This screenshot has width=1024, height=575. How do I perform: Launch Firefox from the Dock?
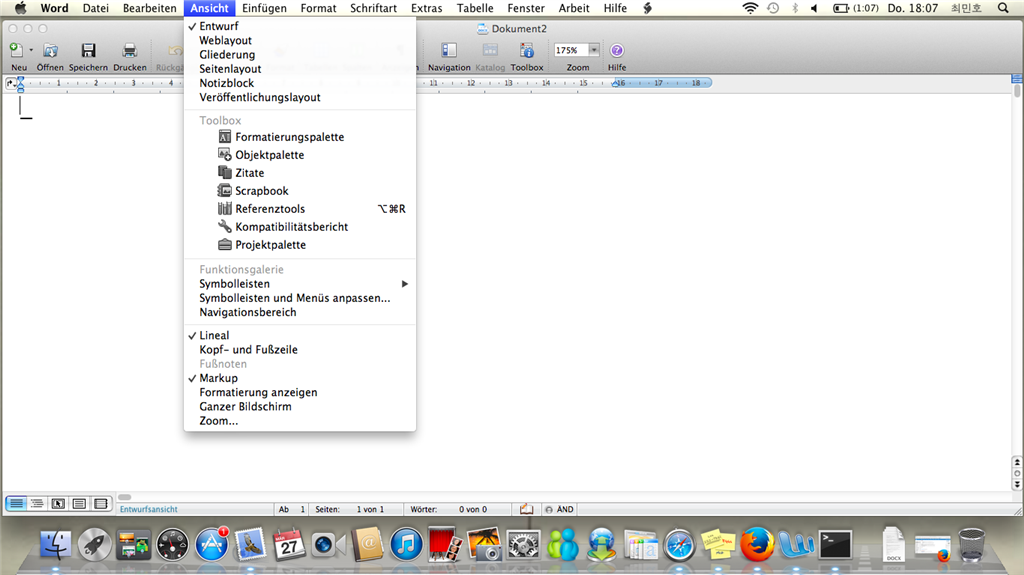757,544
